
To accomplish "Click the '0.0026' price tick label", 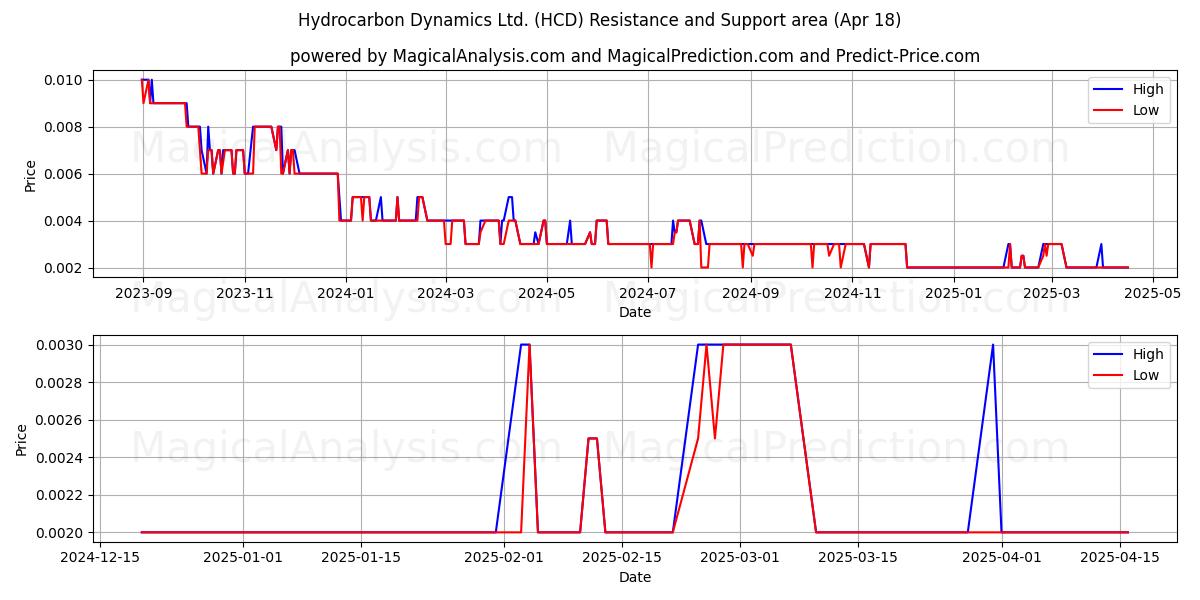I will coord(62,420).
